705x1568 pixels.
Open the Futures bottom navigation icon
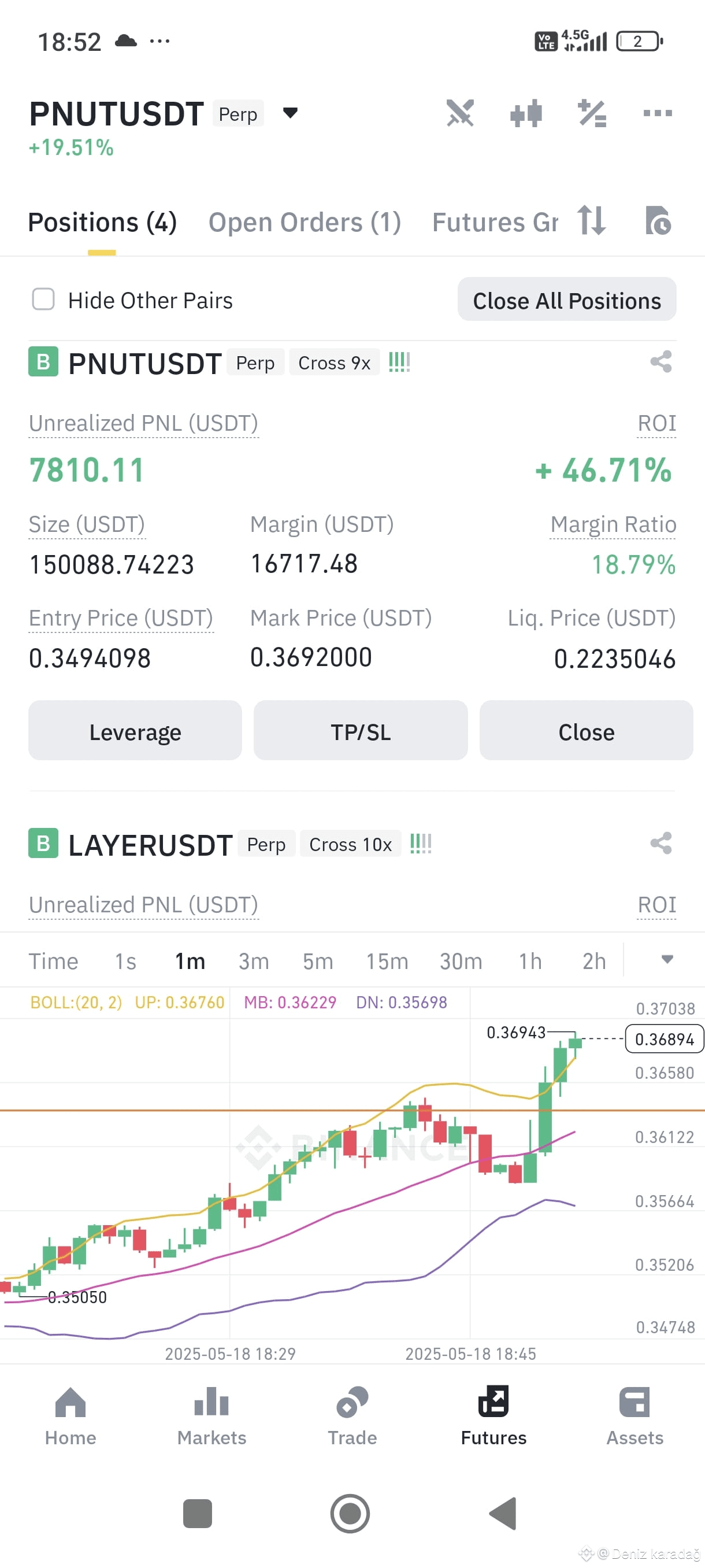coord(493,1401)
